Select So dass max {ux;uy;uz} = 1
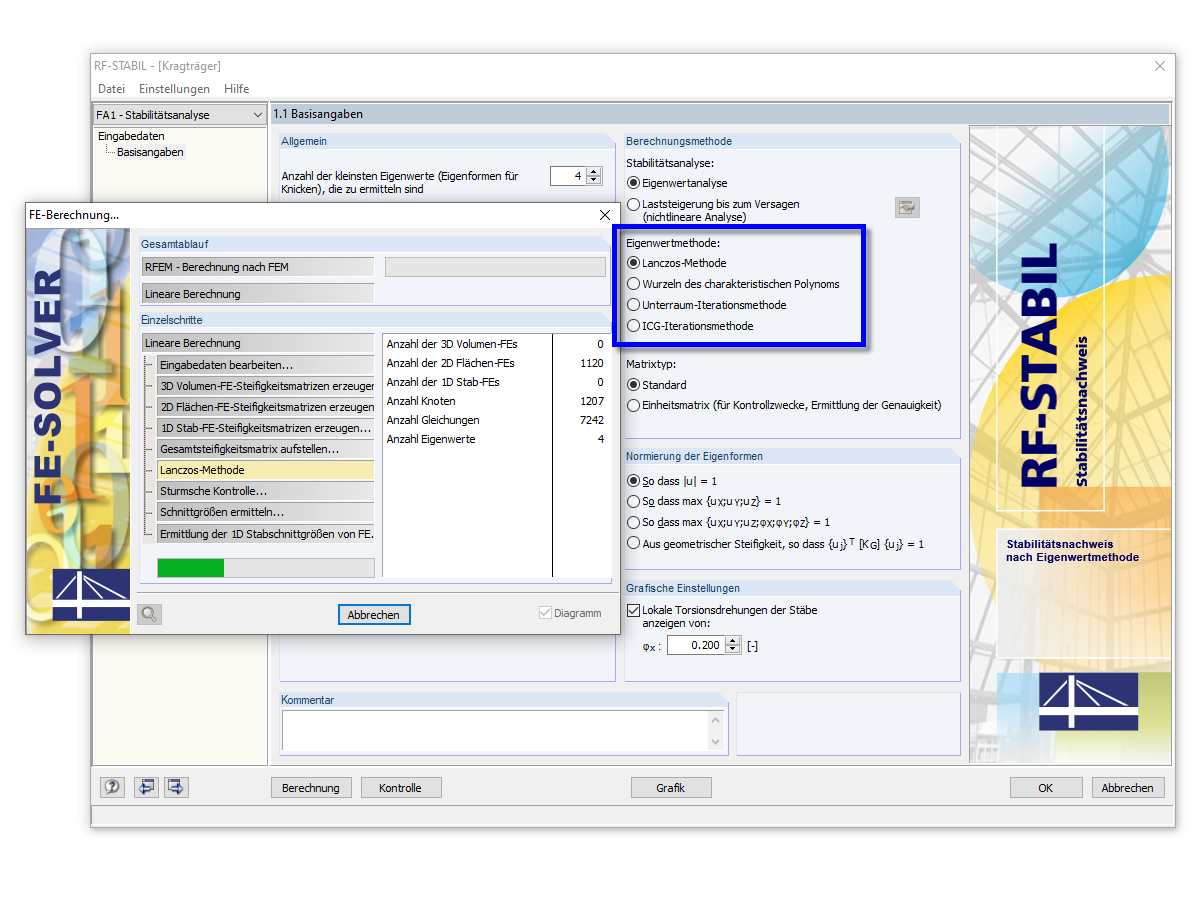 pos(633,501)
